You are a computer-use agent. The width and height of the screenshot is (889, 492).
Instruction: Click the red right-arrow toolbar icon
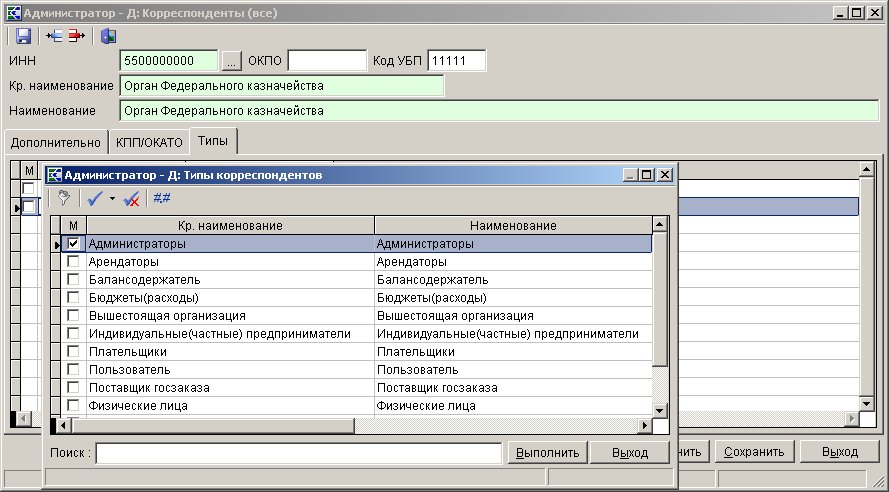click(x=76, y=36)
